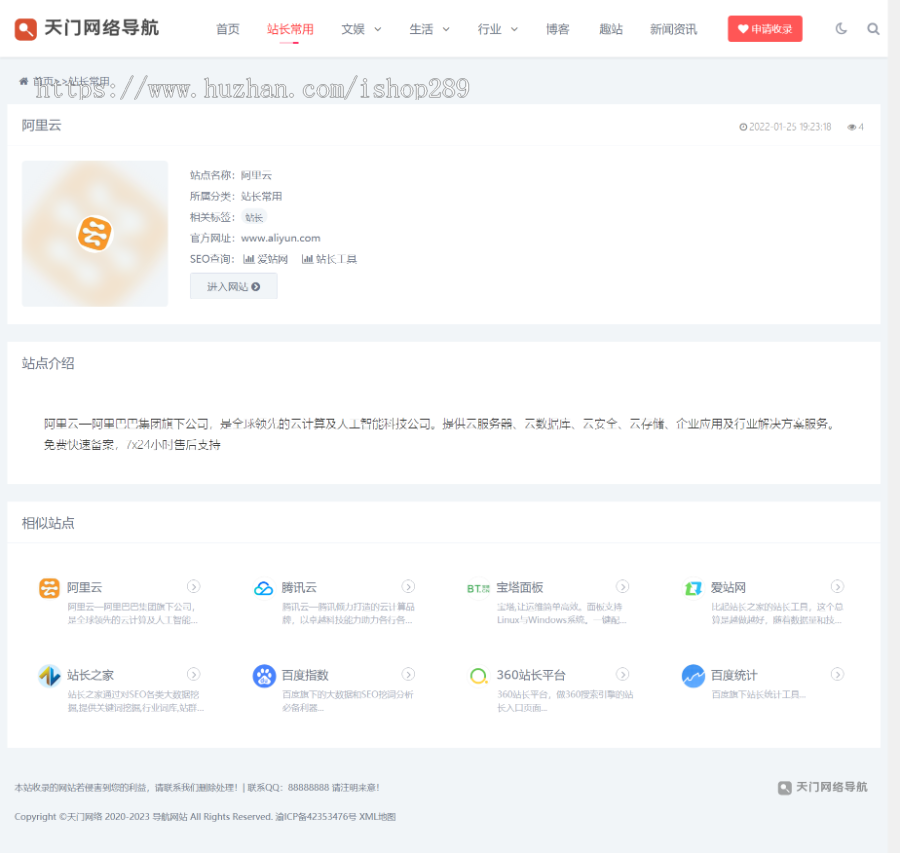Click the arrow icon on 宝塔面板 card
900x853 pixels.
(x=623, y=586)
